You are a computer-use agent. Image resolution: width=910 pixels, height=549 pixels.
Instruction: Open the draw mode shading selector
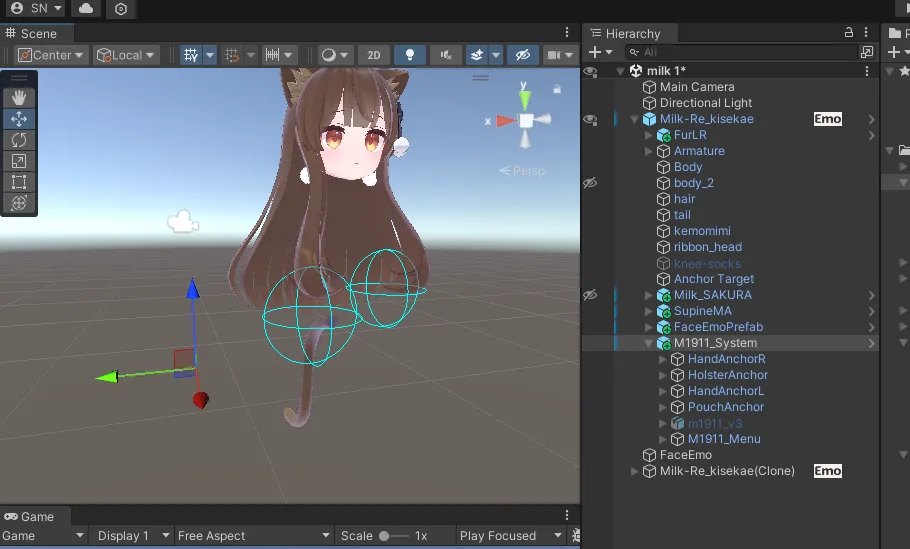334,55
